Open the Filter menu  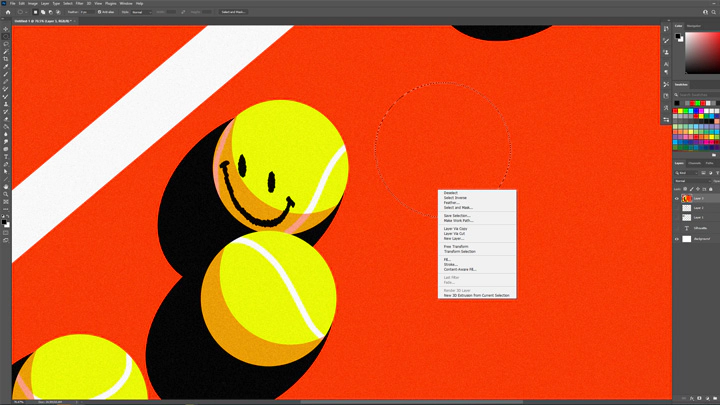click(79, 3)
